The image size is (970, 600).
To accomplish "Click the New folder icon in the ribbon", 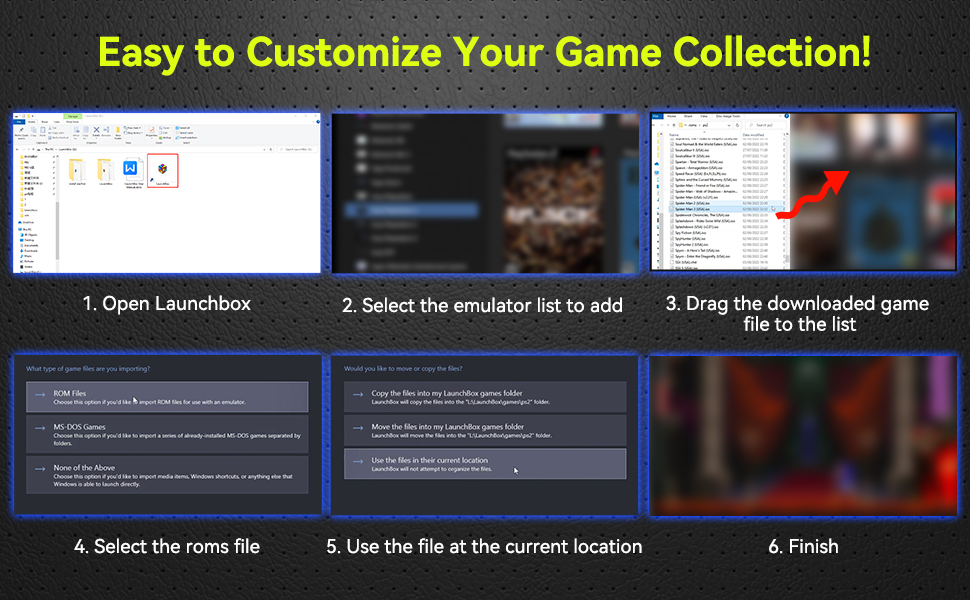I will [x=118, y=132].
